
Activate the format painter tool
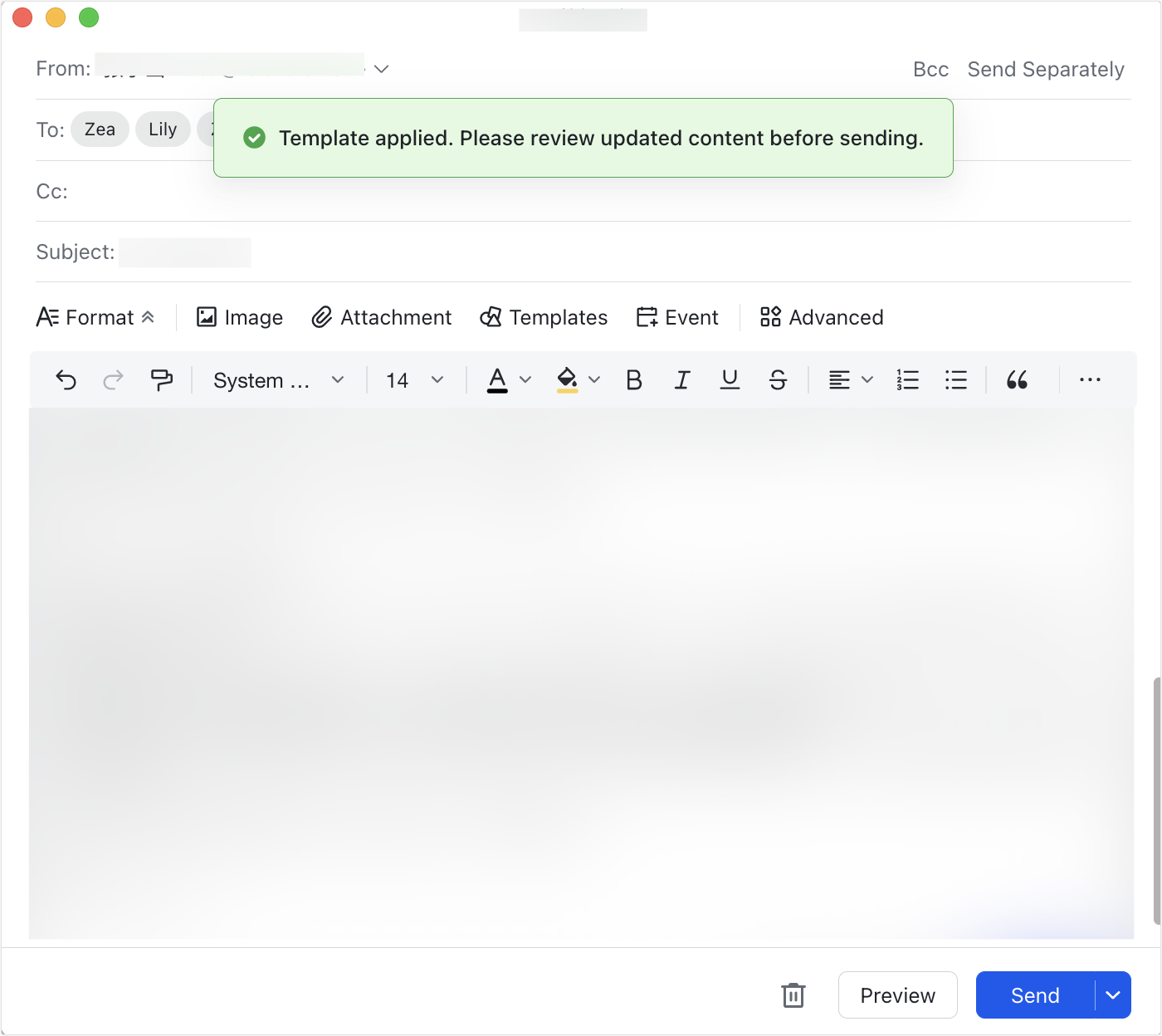pos(161,380)
